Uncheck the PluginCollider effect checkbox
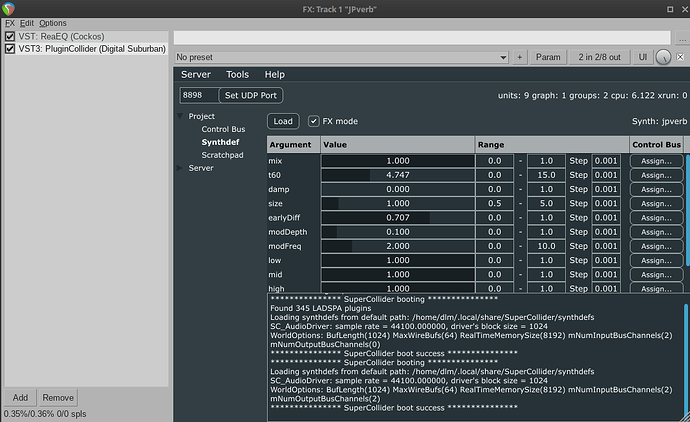Image resolution: width=690 pixels, height=422 pixels. coord(10,48)
